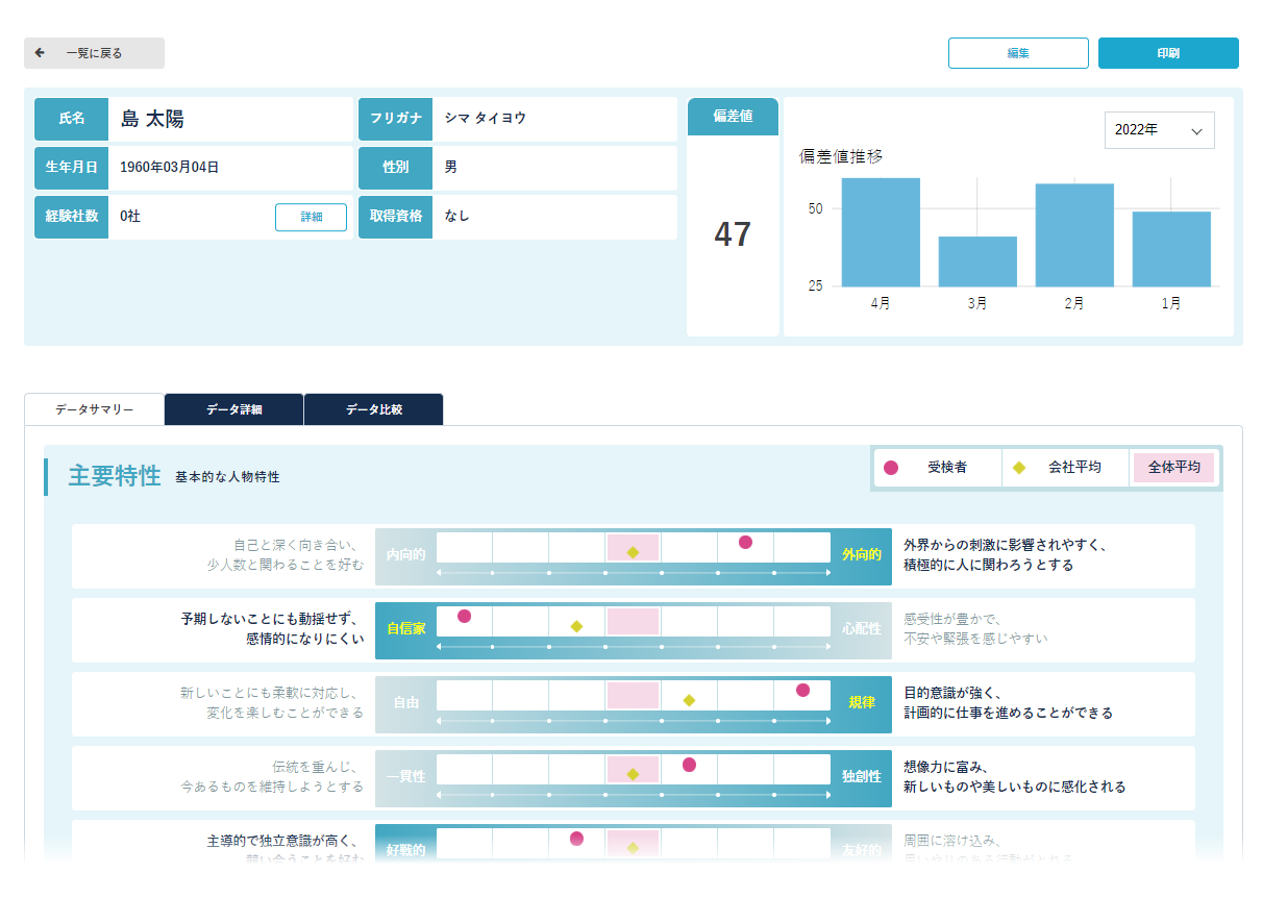Click pink dot on 自由-規律 scale
Screen dimensions: 1263x916
click(x=802, y=690)
